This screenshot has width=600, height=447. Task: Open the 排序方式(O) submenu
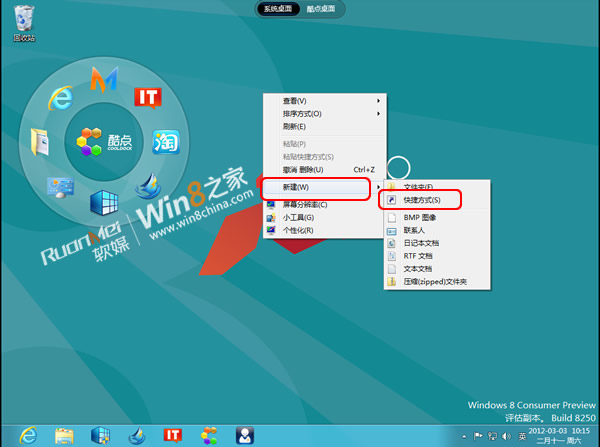pos(324,114)
